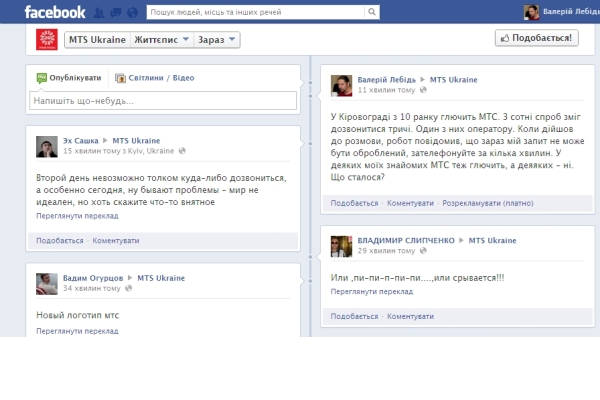
Task: Open Эх Сашка profile picture
Action: click(47, 147)
